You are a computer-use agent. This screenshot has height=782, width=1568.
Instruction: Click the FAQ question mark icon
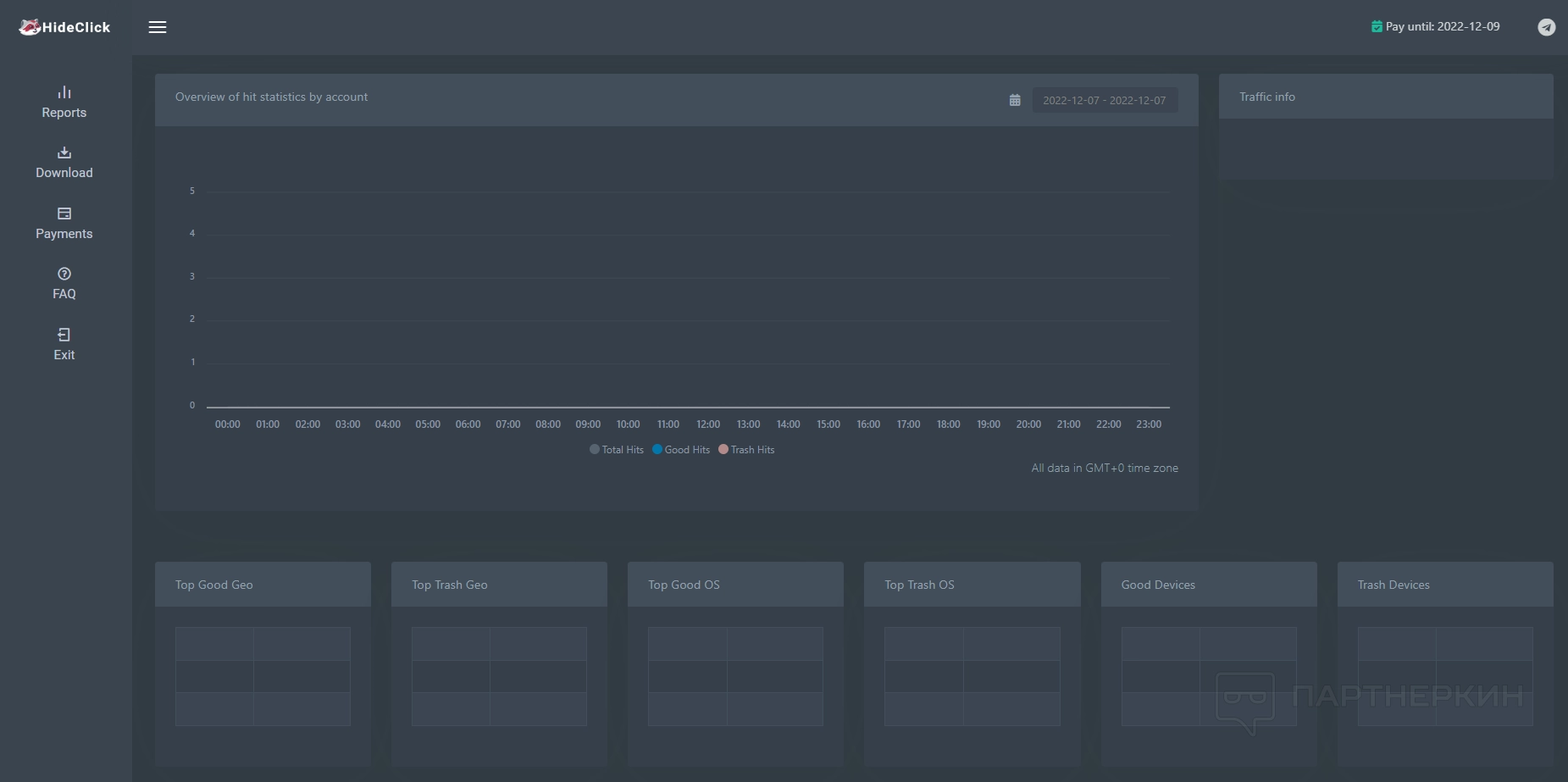click(64, 274)
